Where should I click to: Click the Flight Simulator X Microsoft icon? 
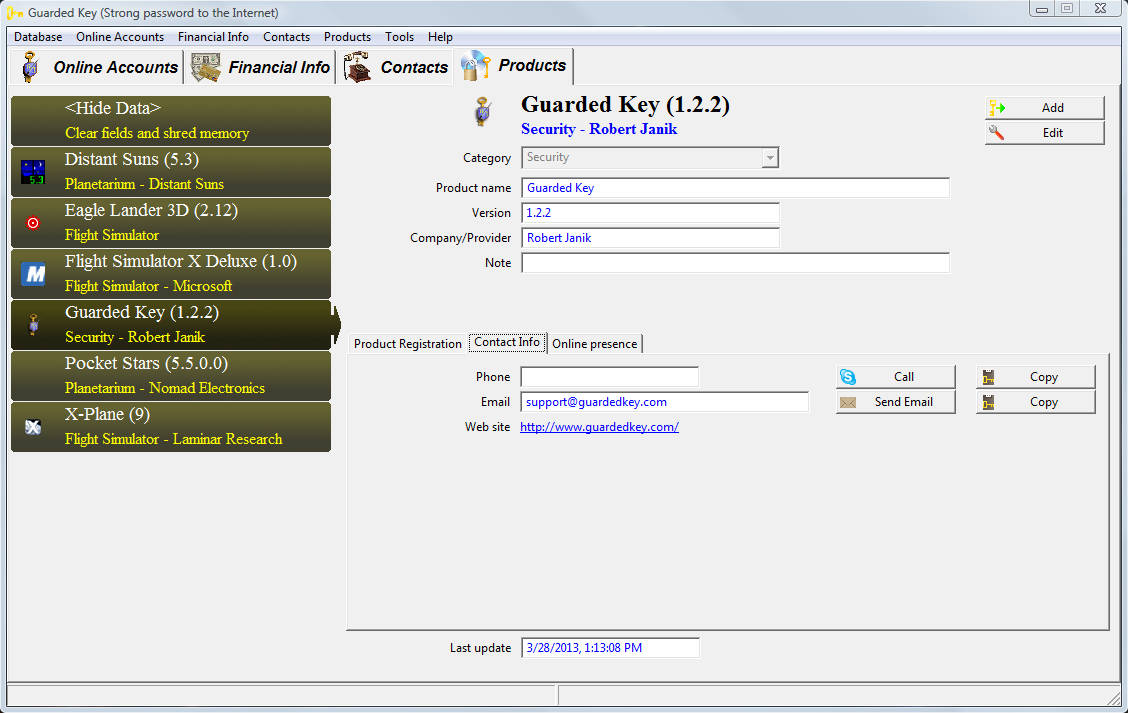tap(33, 273)
